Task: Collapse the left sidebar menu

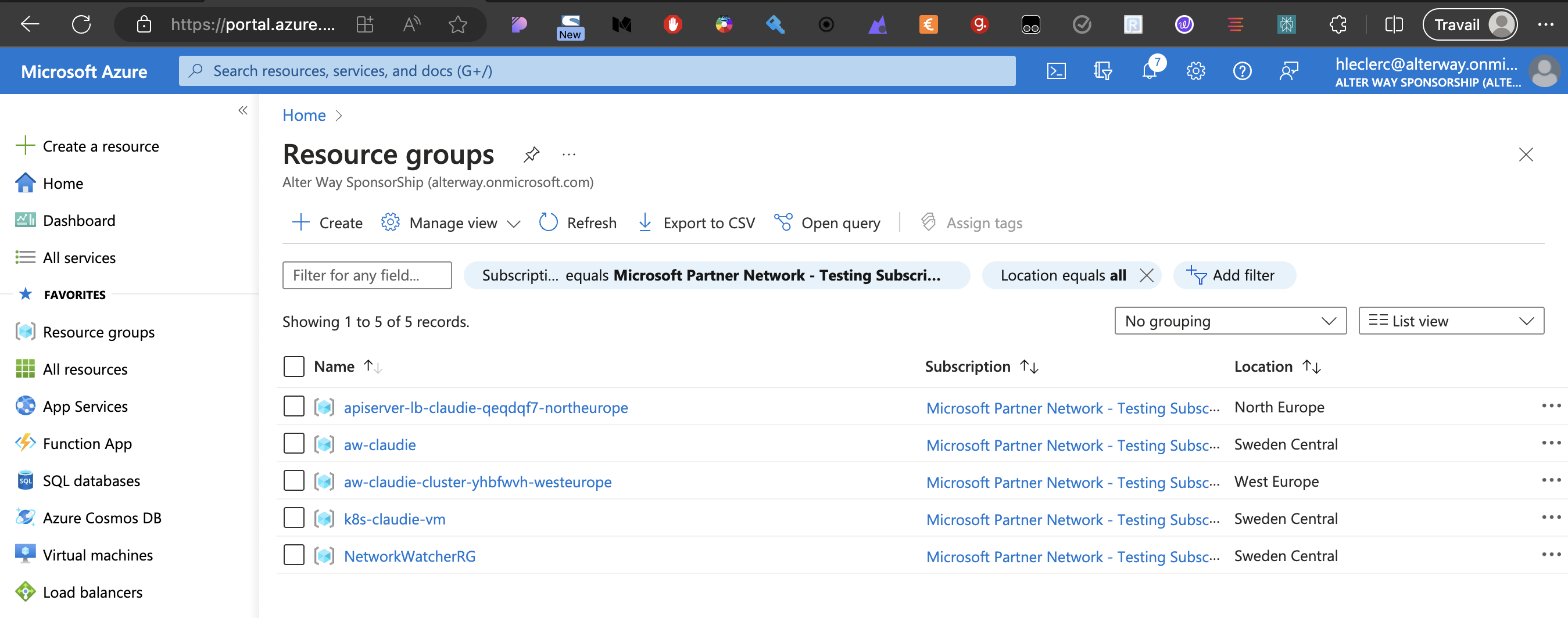Action: pyautogui.click(x=243, y=110)
